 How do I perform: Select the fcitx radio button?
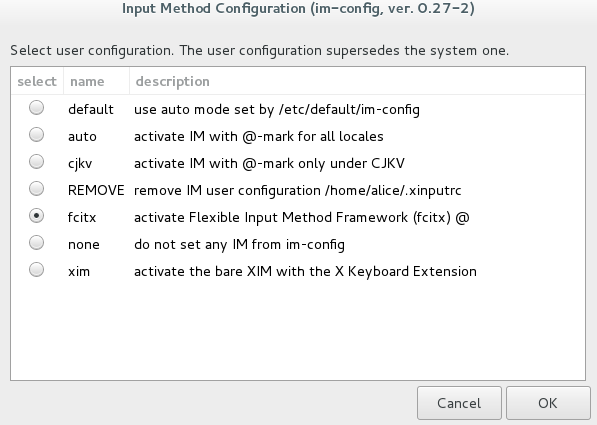coord(37,216)
